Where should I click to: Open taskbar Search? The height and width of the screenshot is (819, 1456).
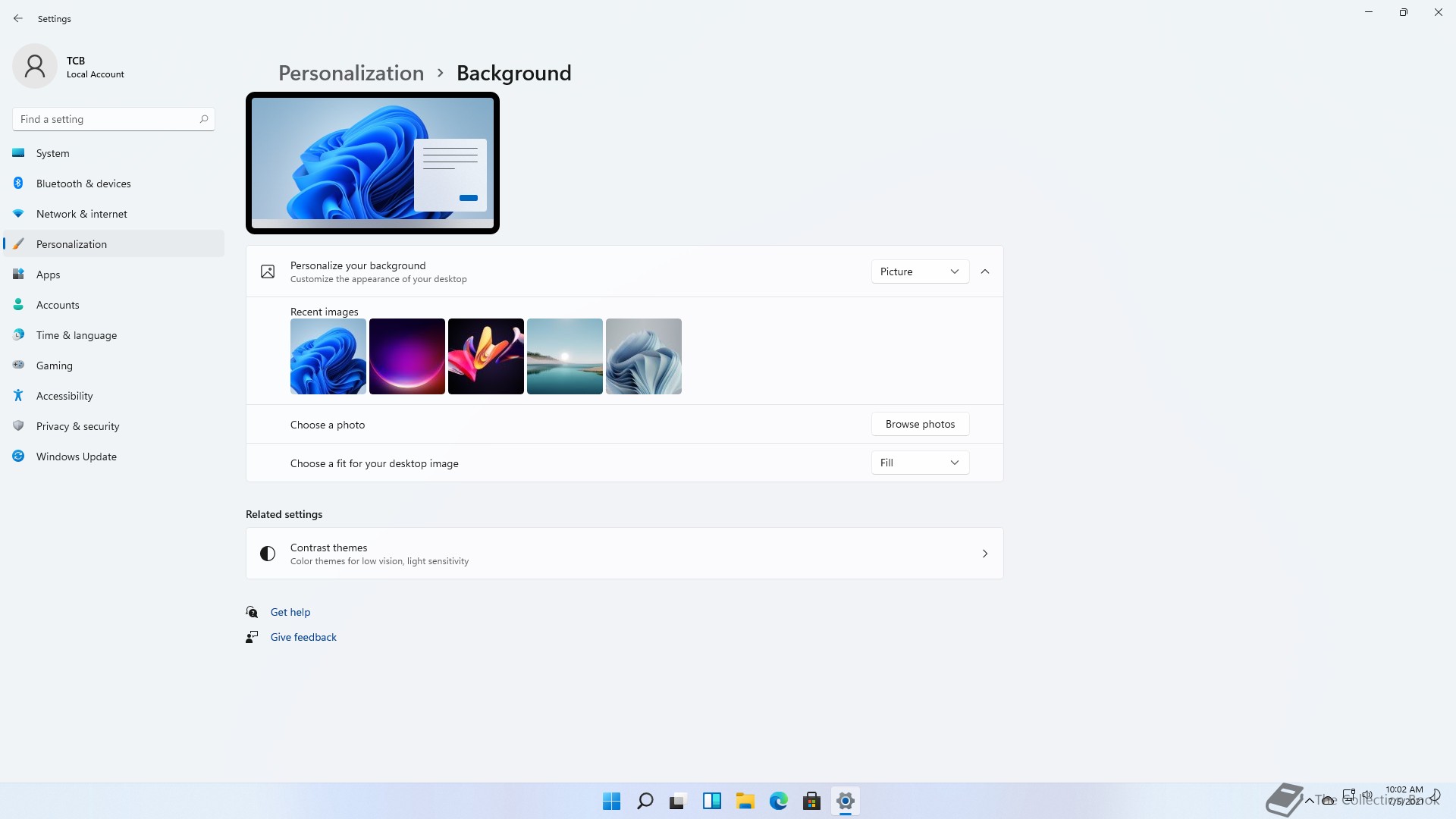pos(645,801)
